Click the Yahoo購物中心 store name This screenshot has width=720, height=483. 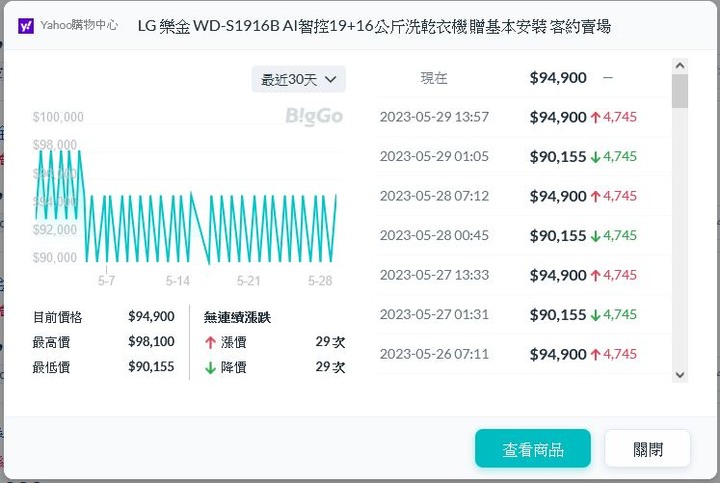point(79,25)
